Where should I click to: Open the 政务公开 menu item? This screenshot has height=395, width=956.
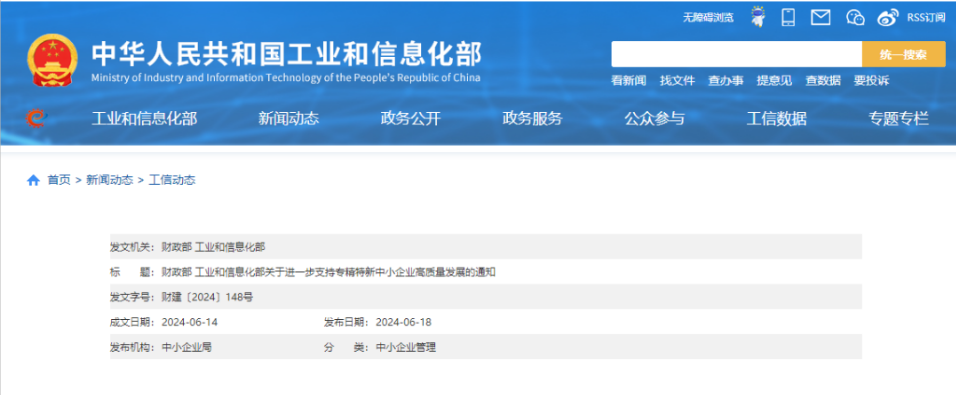410,119
